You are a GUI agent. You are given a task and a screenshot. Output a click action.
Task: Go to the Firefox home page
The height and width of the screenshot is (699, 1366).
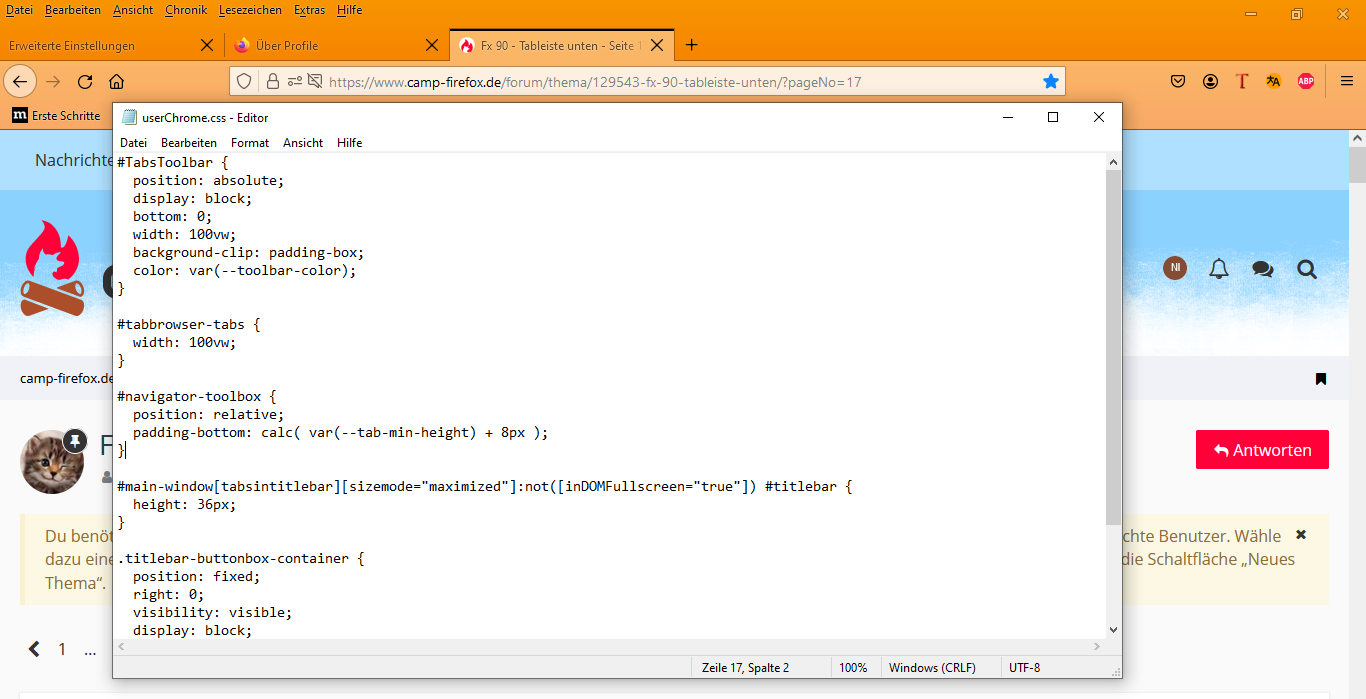(117, 82)
